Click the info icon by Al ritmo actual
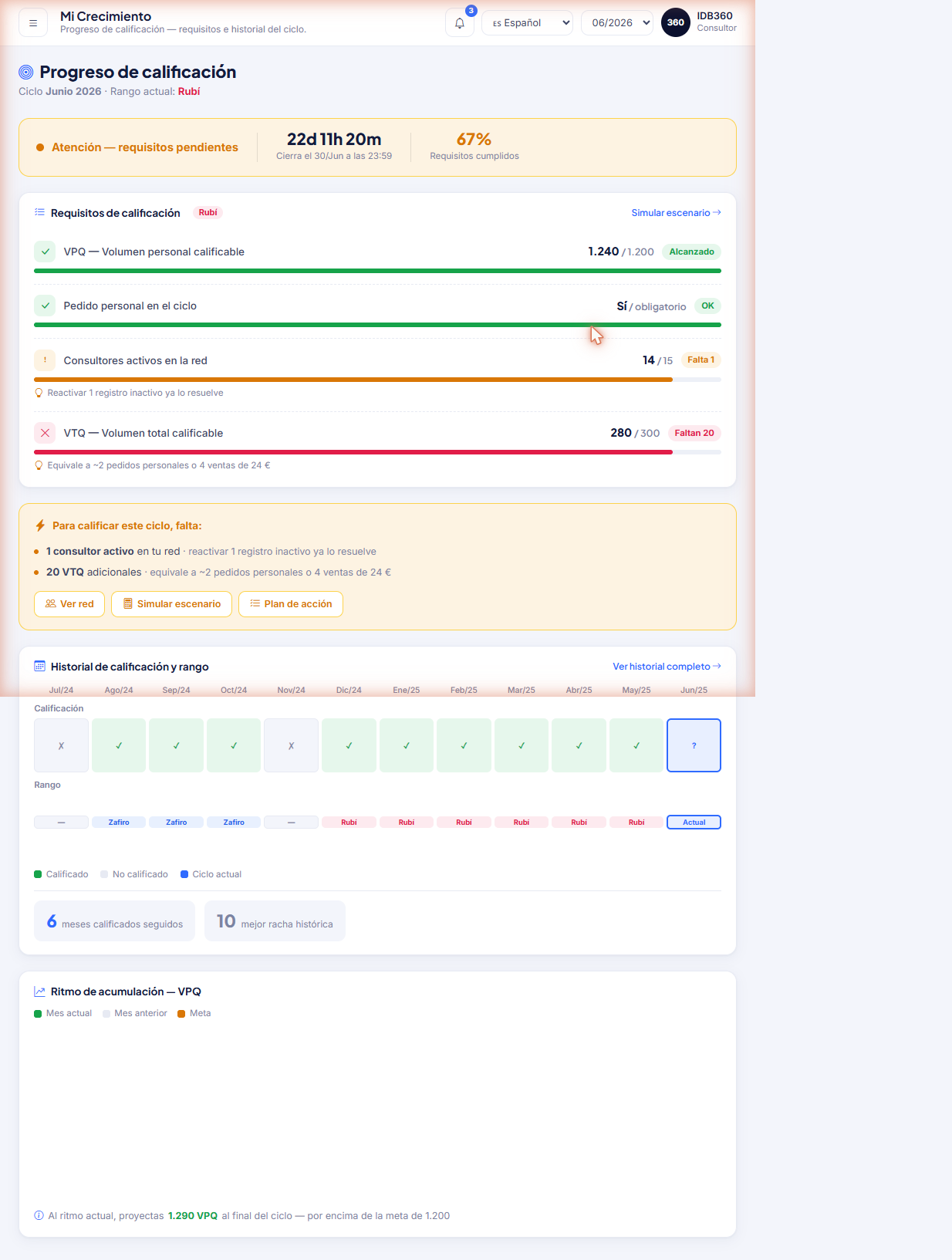This screenshot has height=1260, width=952. tap(39, 1215)
